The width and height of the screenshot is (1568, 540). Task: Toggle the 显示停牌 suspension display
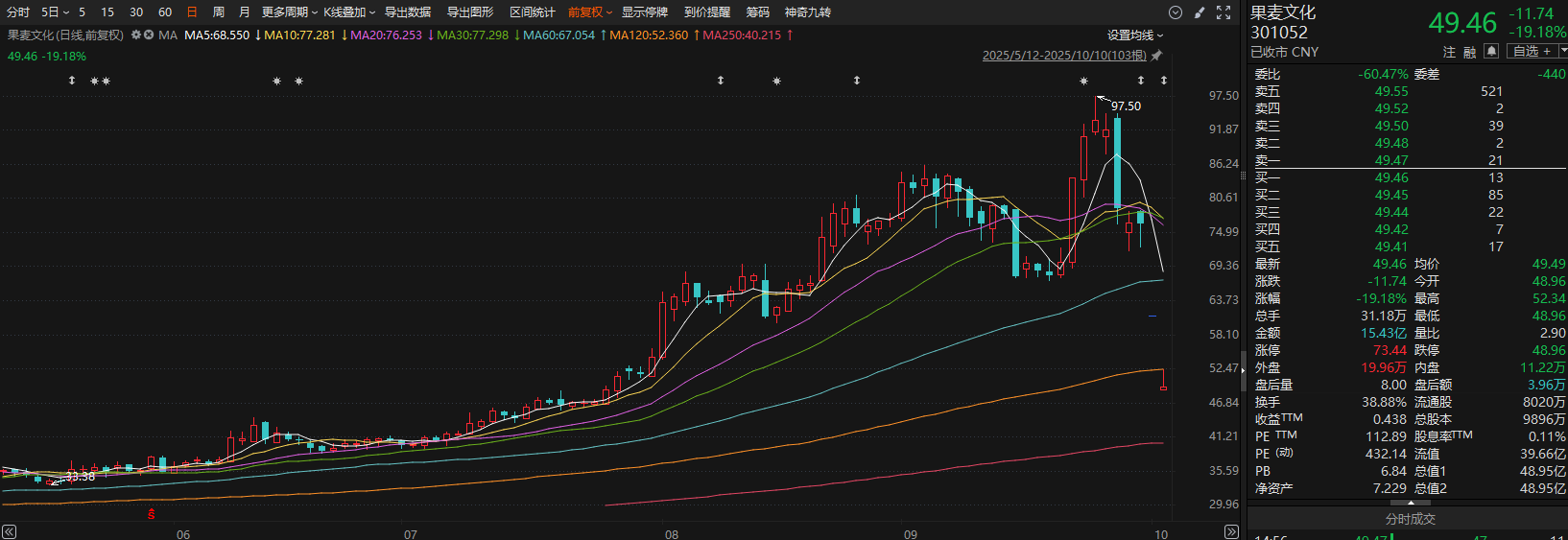[x=644, y=12]
